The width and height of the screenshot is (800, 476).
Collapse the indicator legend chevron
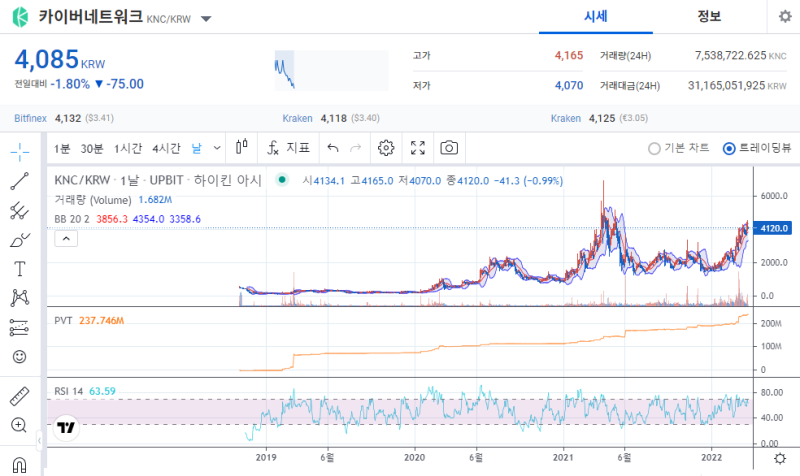(66, 238)
